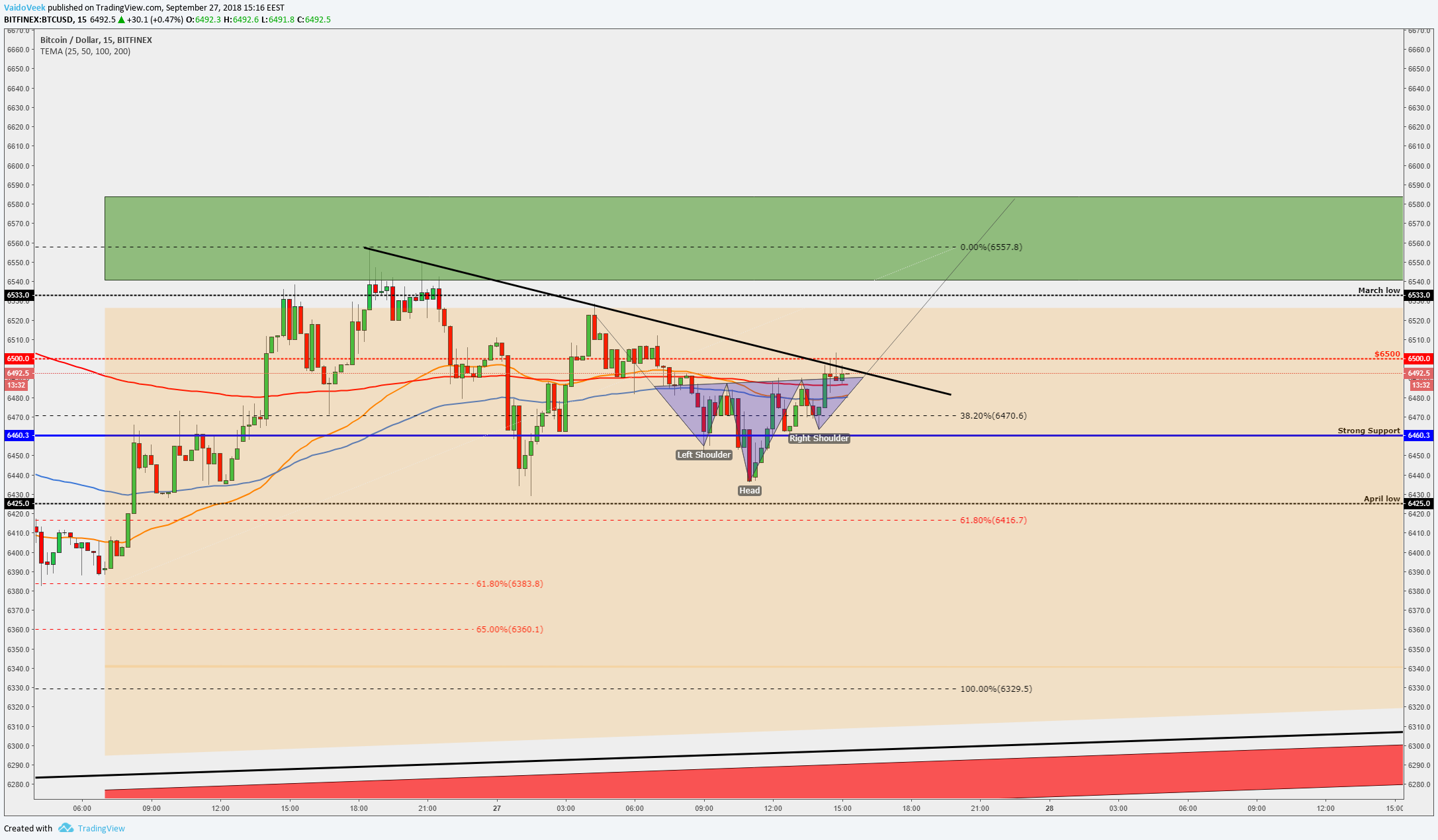This screenshot has height=840, width=1438.
Task: Click the Right Shoulder pattern label
Action: pos(819,438)
